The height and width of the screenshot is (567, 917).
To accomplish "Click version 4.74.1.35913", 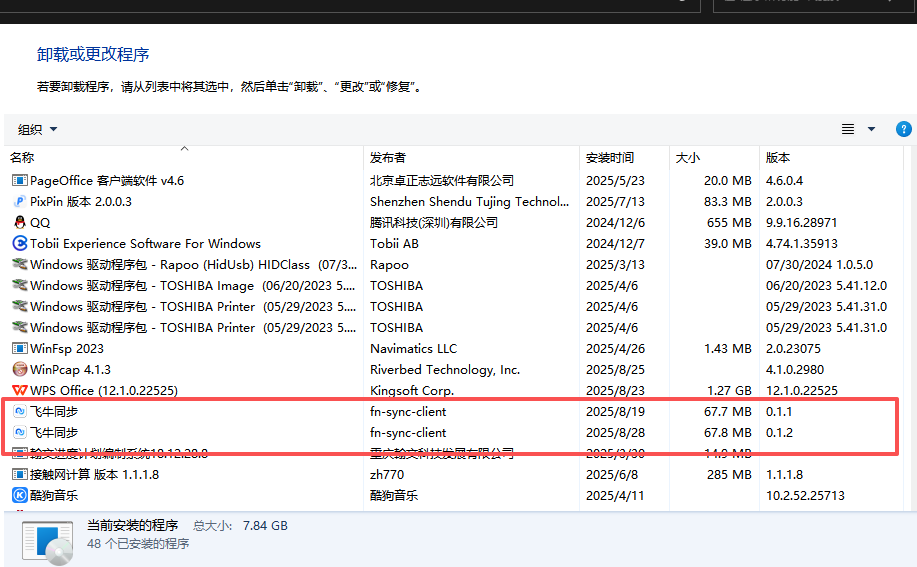I will tap(801, 244).
